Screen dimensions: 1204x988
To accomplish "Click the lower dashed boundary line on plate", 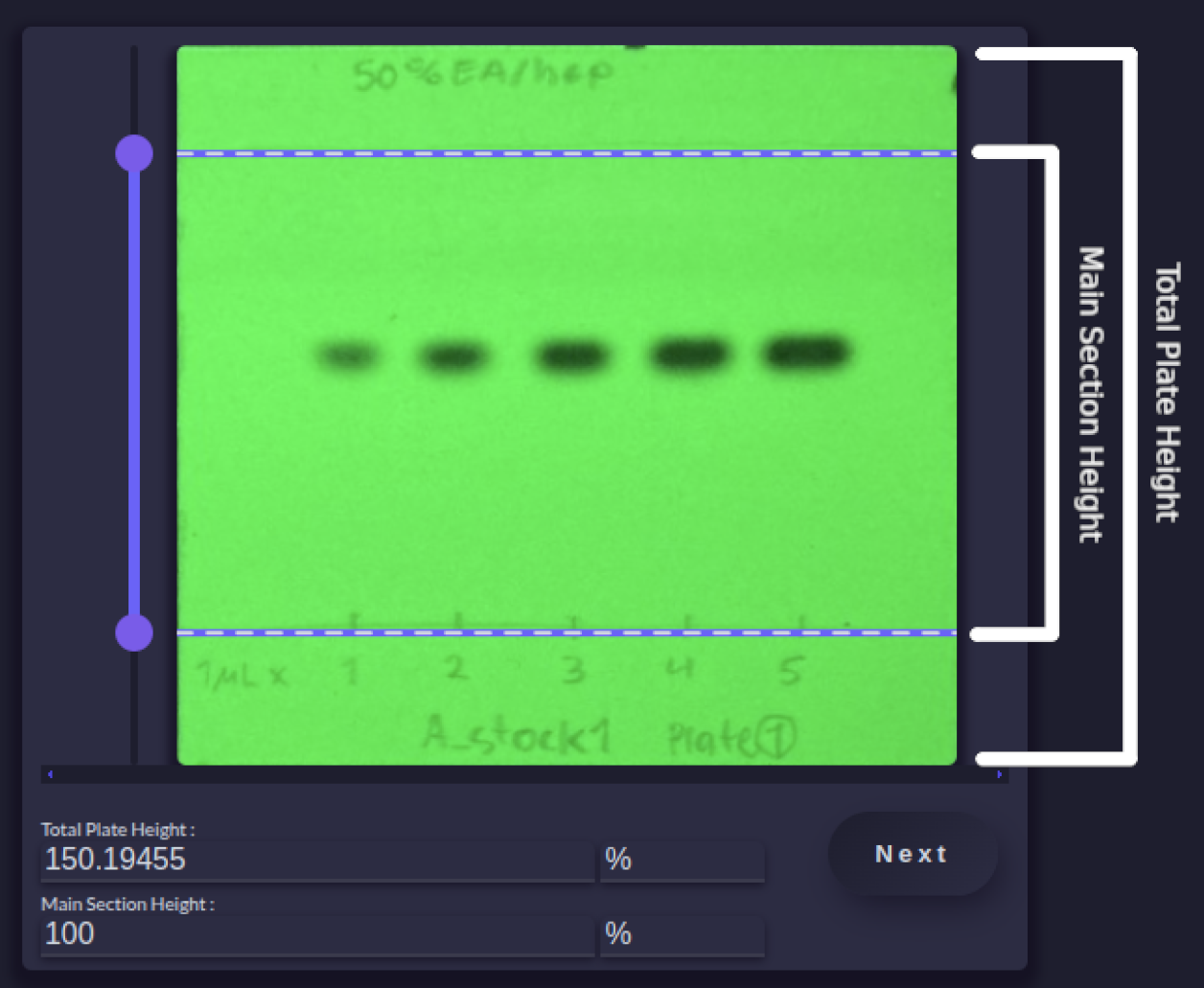I will pos(566,632).
